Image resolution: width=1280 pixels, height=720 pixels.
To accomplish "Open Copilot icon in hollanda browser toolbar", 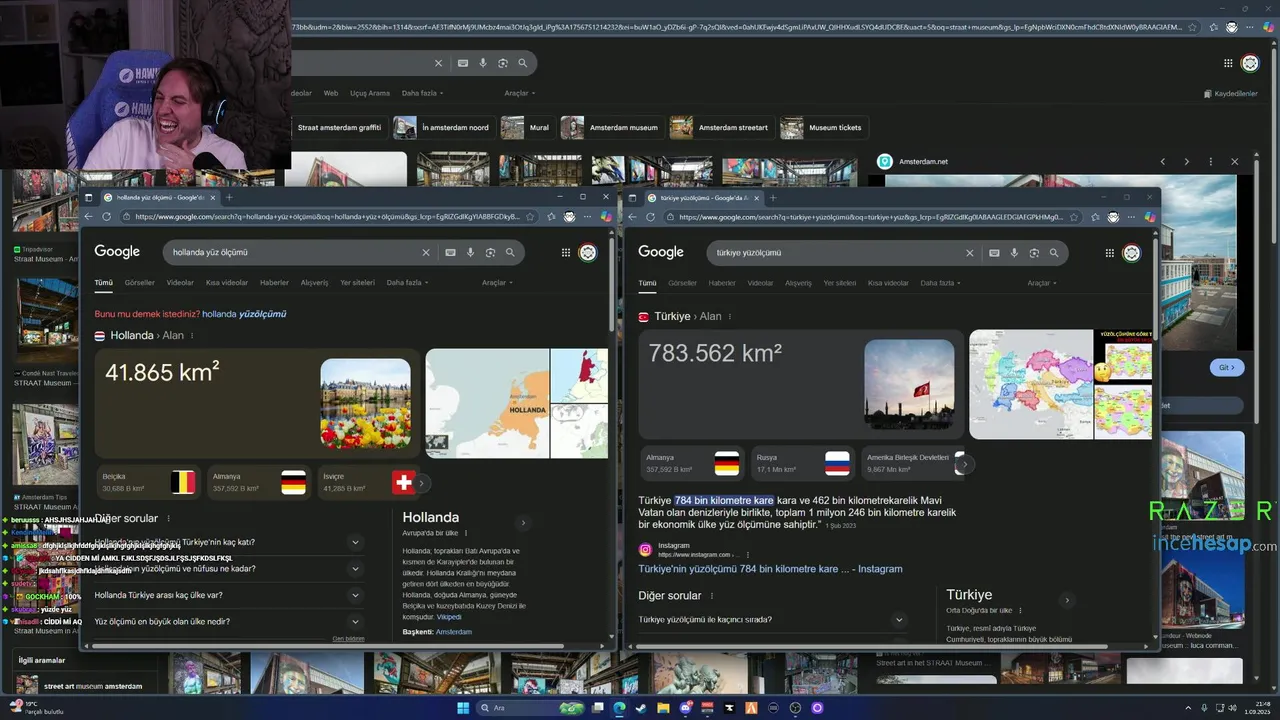I will (x=606, y=217).
